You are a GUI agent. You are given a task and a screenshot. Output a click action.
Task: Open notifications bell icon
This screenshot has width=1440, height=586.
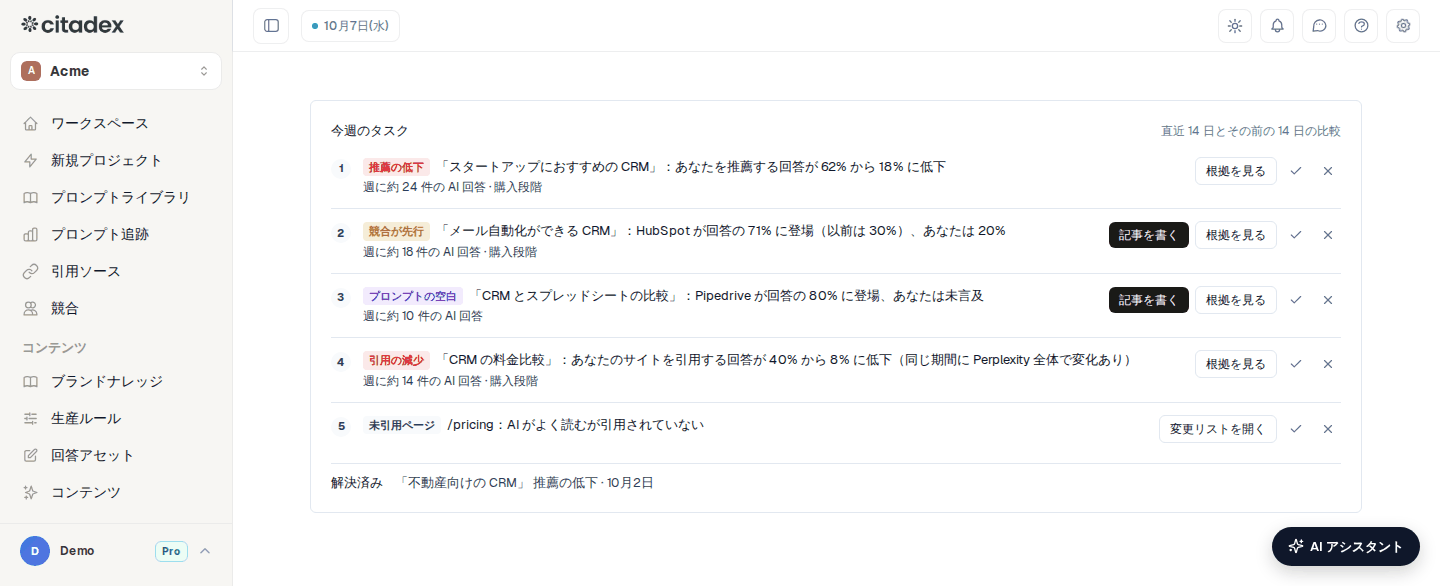pyautogui.click(x=1277, y=26)
